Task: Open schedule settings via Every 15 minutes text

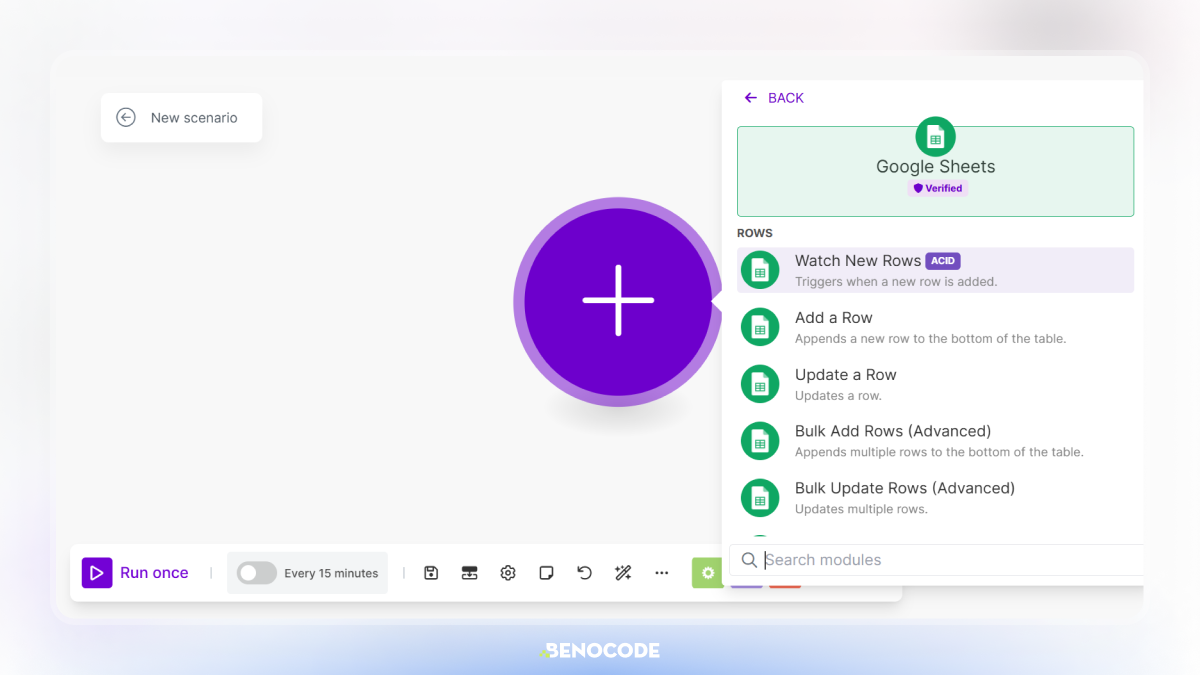Action: 331,573
